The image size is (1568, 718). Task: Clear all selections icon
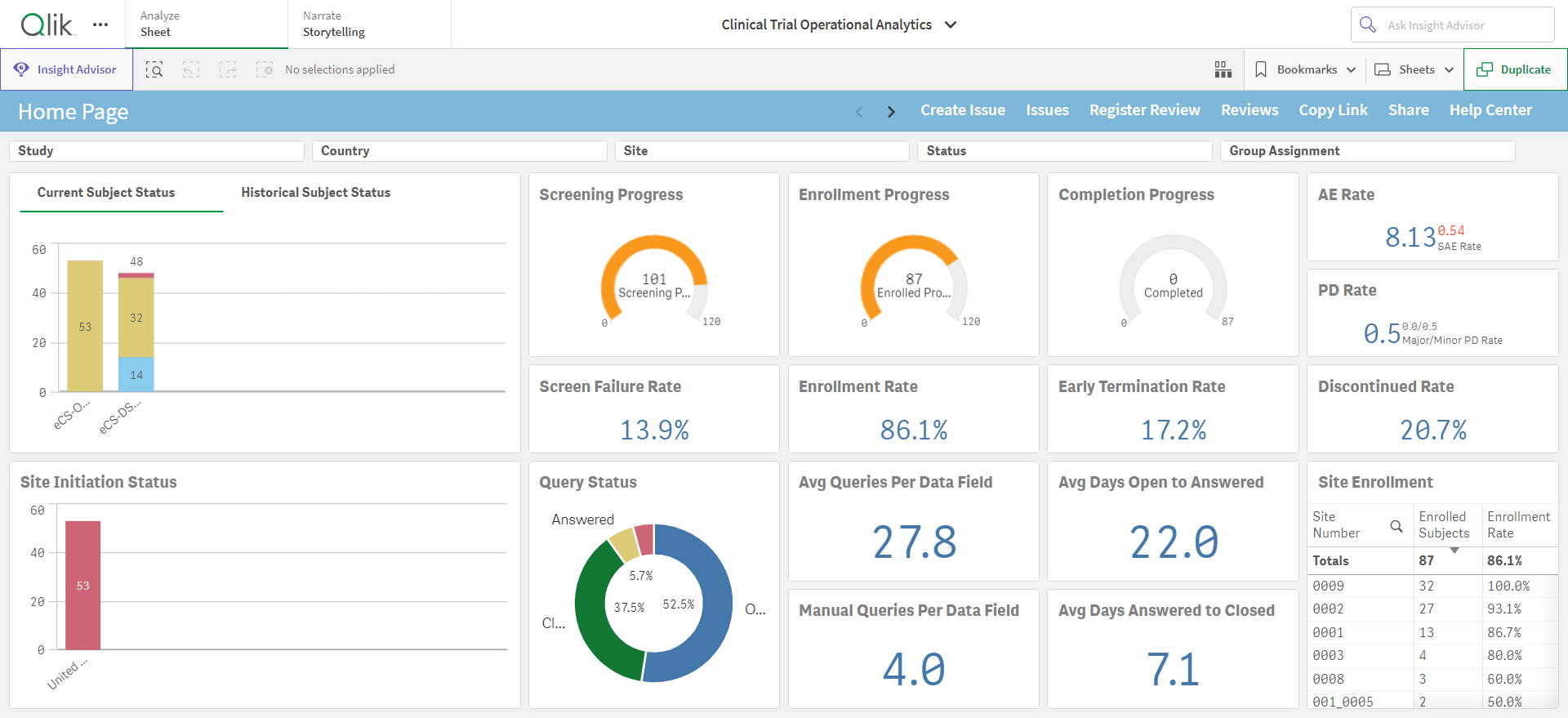[x=265, y=69]
